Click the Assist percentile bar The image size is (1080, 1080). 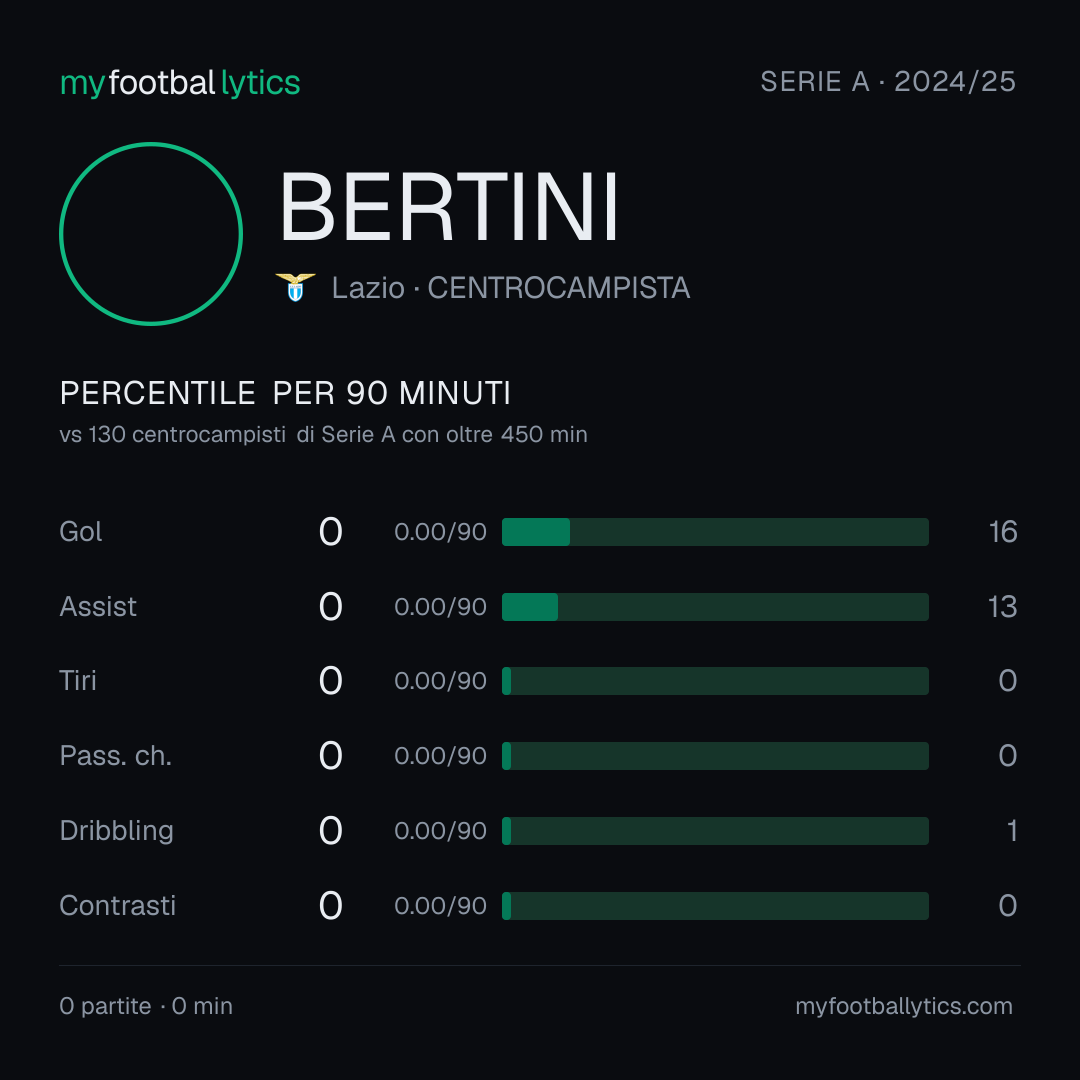[x=715, y=607]
